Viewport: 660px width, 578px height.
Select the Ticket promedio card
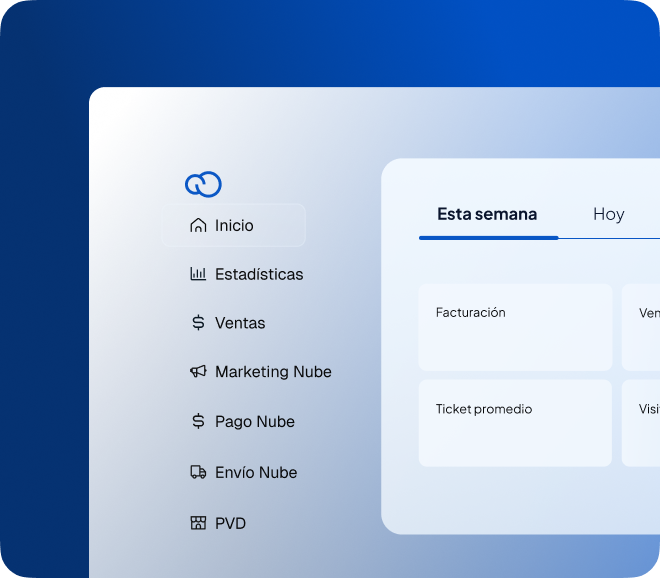(x=515, y=423)
